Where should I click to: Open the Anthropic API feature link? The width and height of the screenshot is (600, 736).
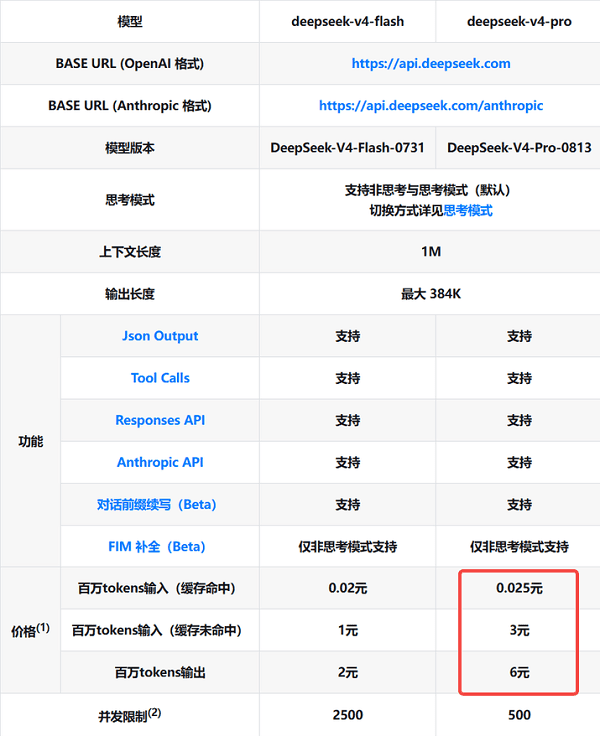(160, 462)
